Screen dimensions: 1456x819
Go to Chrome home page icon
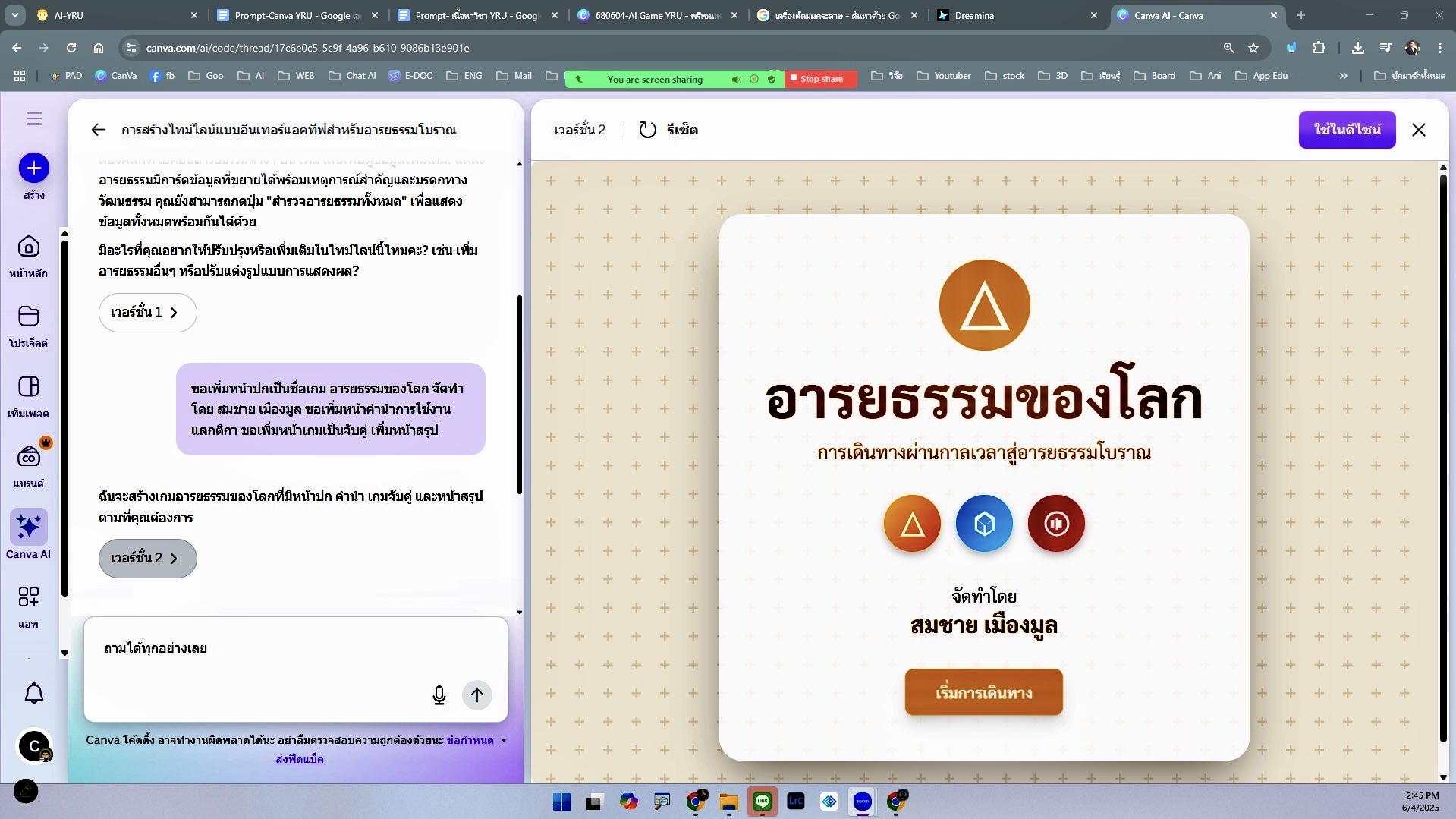click(x=99, y=48)
